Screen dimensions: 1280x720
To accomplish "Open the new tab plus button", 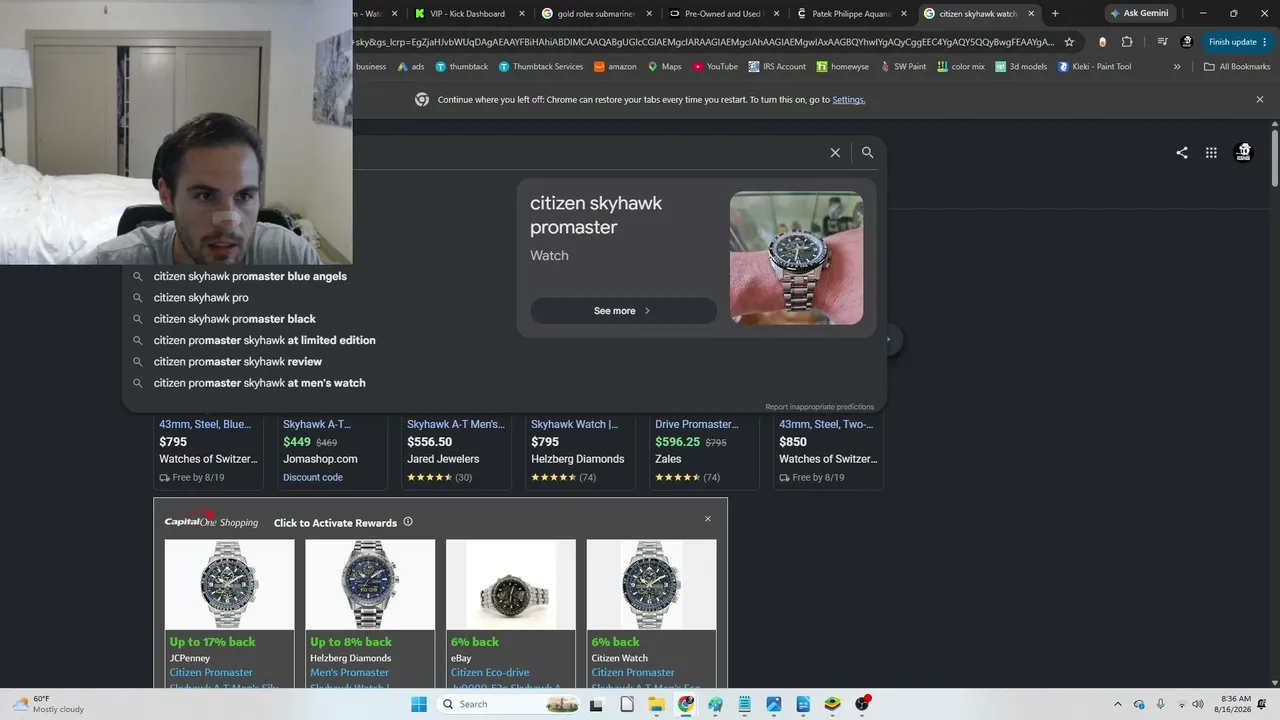I will pyautogui.click(x=1055, y=14).
